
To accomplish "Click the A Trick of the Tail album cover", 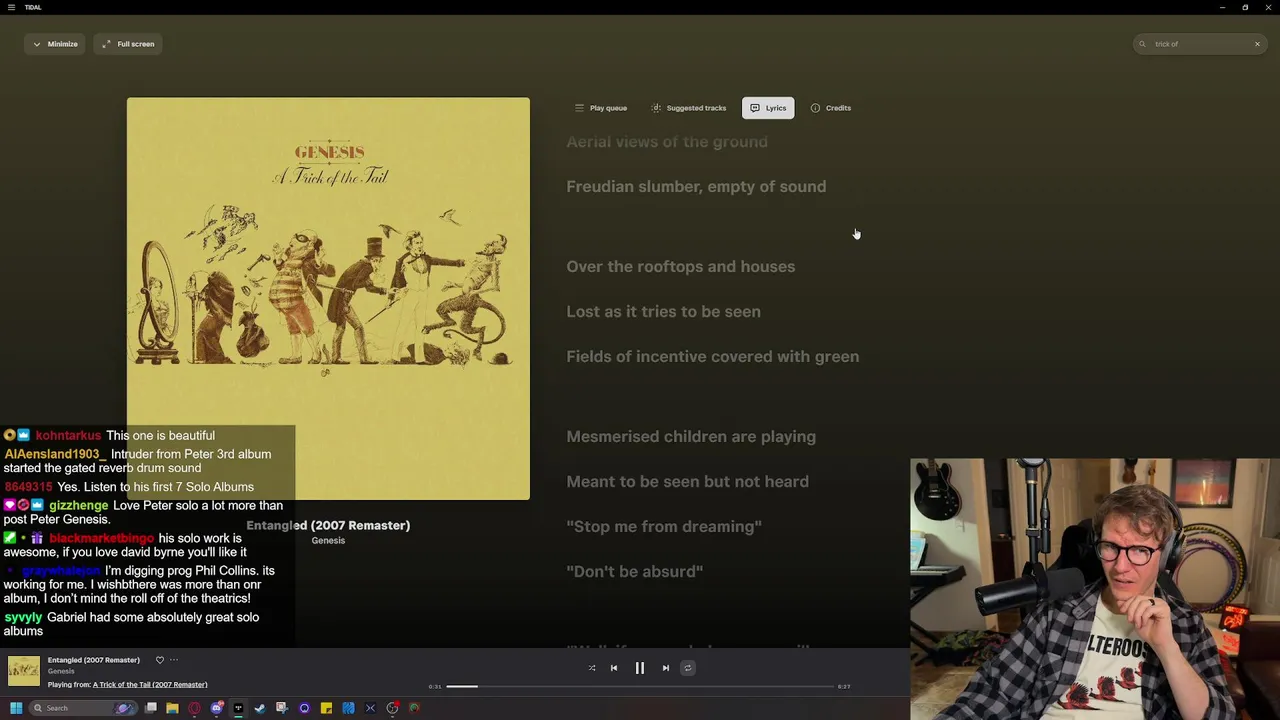I will (328, 298).
